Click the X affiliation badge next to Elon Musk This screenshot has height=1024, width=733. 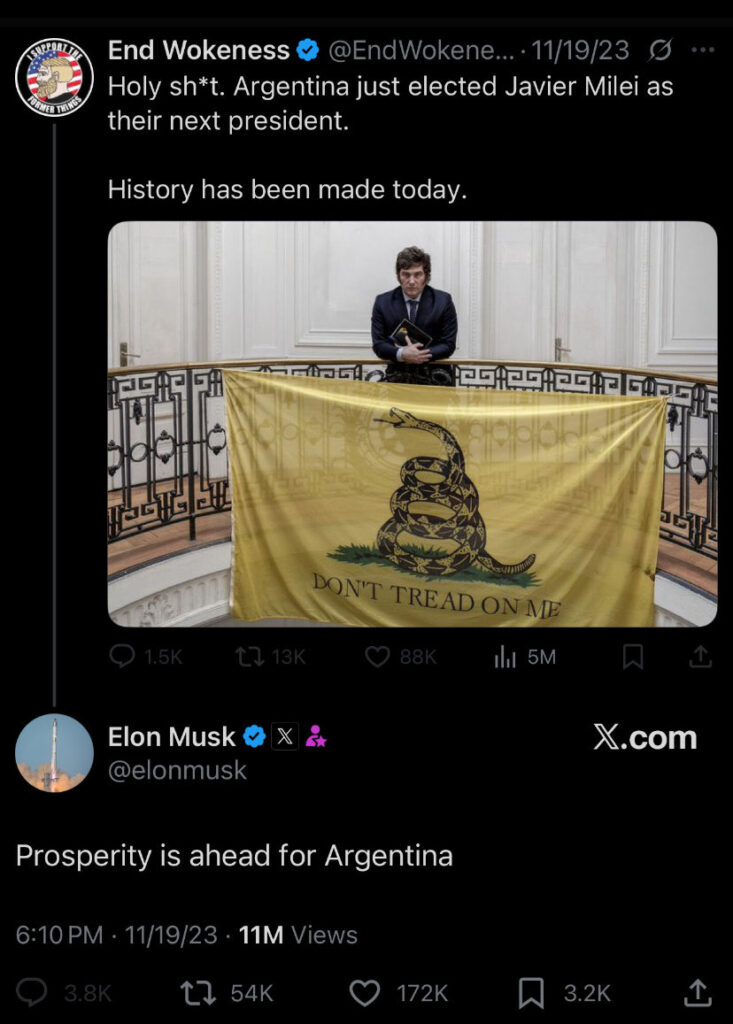pos(285,737)
